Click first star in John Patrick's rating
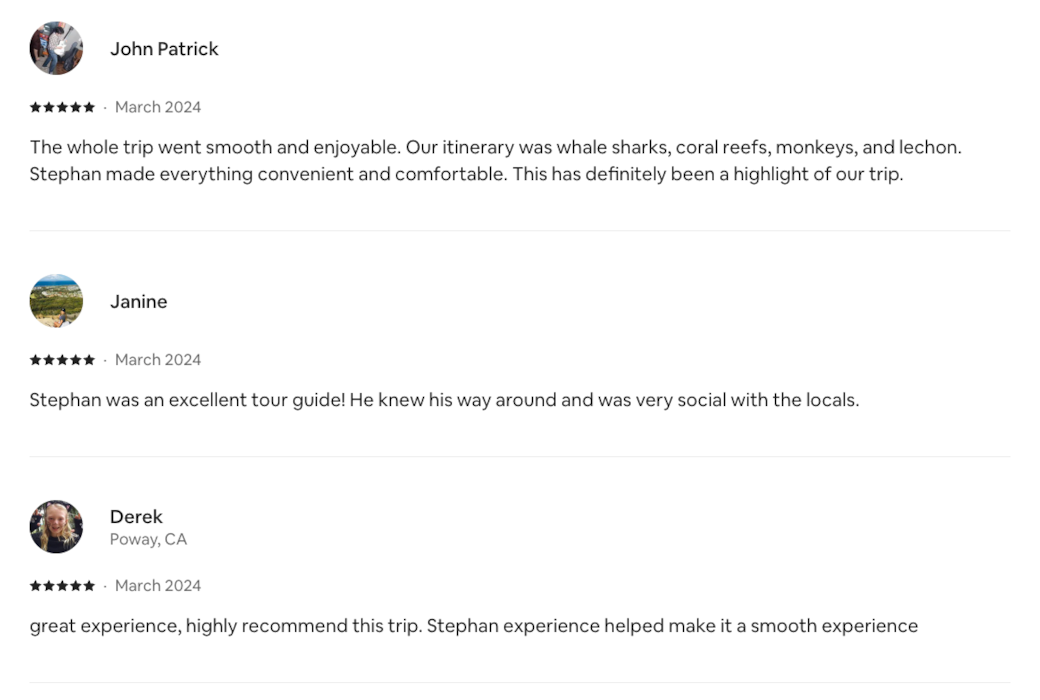The image size is (1040, 700). pyautogui.click(x=35, y=107)
